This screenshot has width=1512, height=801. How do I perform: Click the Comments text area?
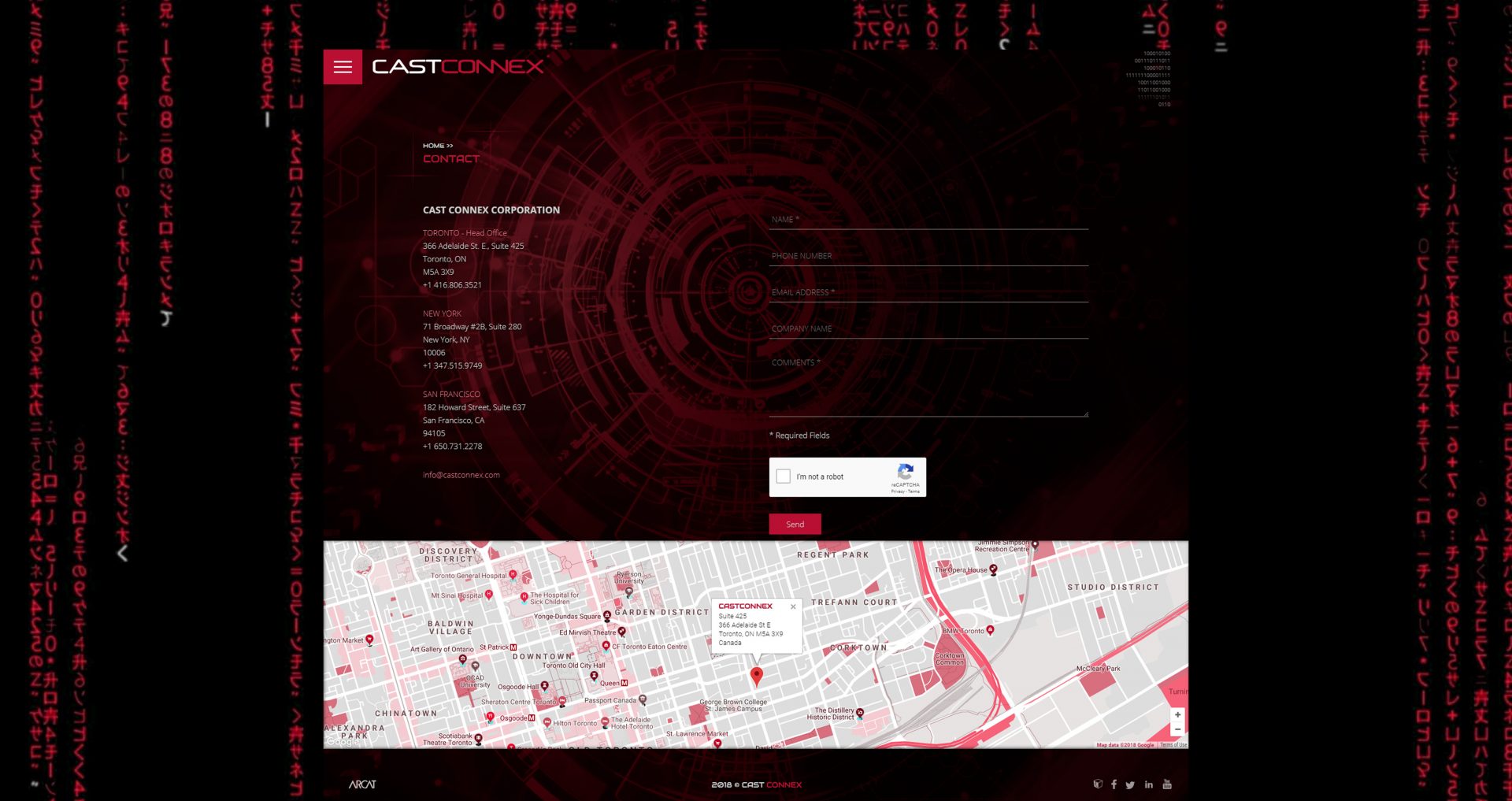click(928, 386)
